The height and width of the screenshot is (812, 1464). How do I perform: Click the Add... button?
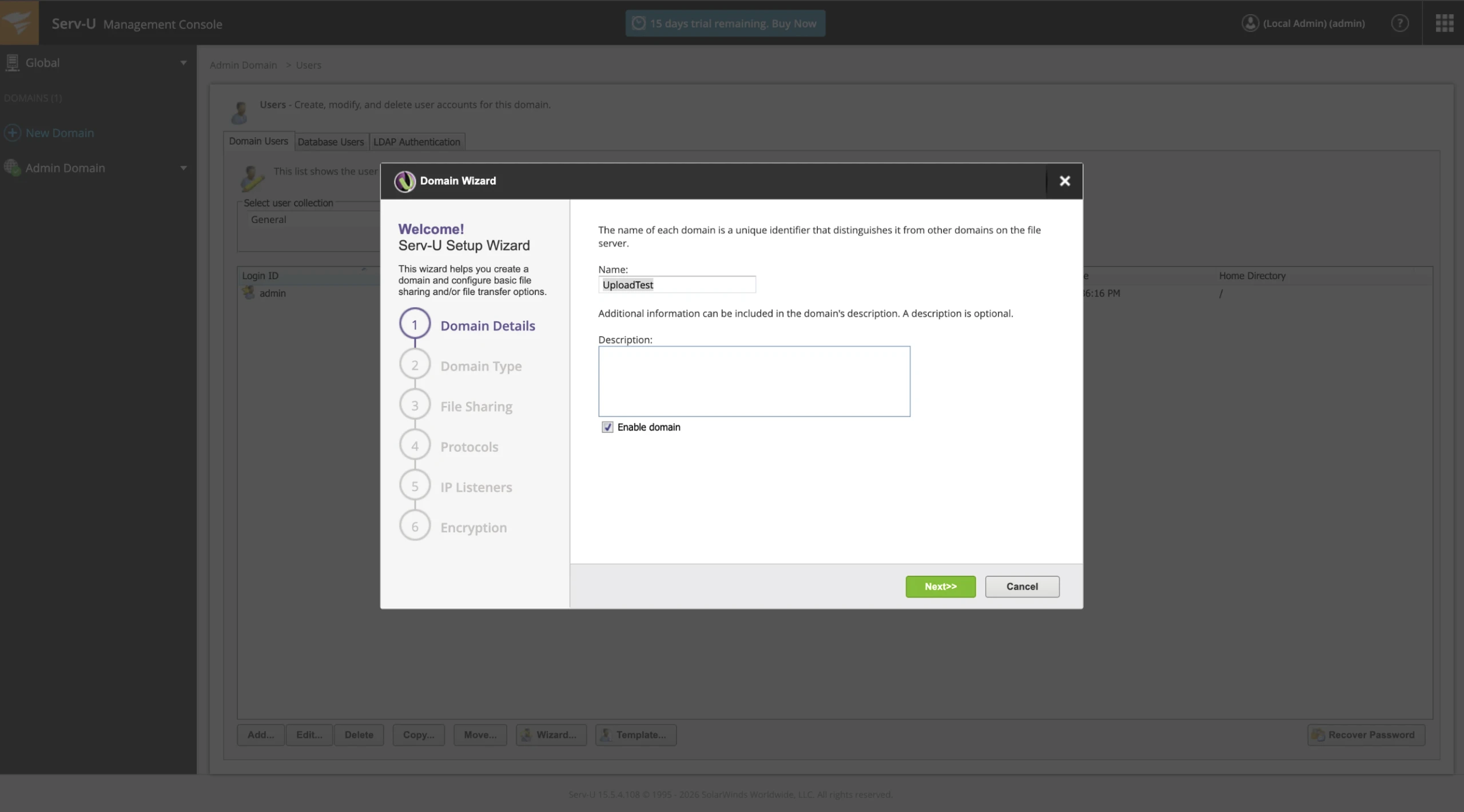[261, 734]
